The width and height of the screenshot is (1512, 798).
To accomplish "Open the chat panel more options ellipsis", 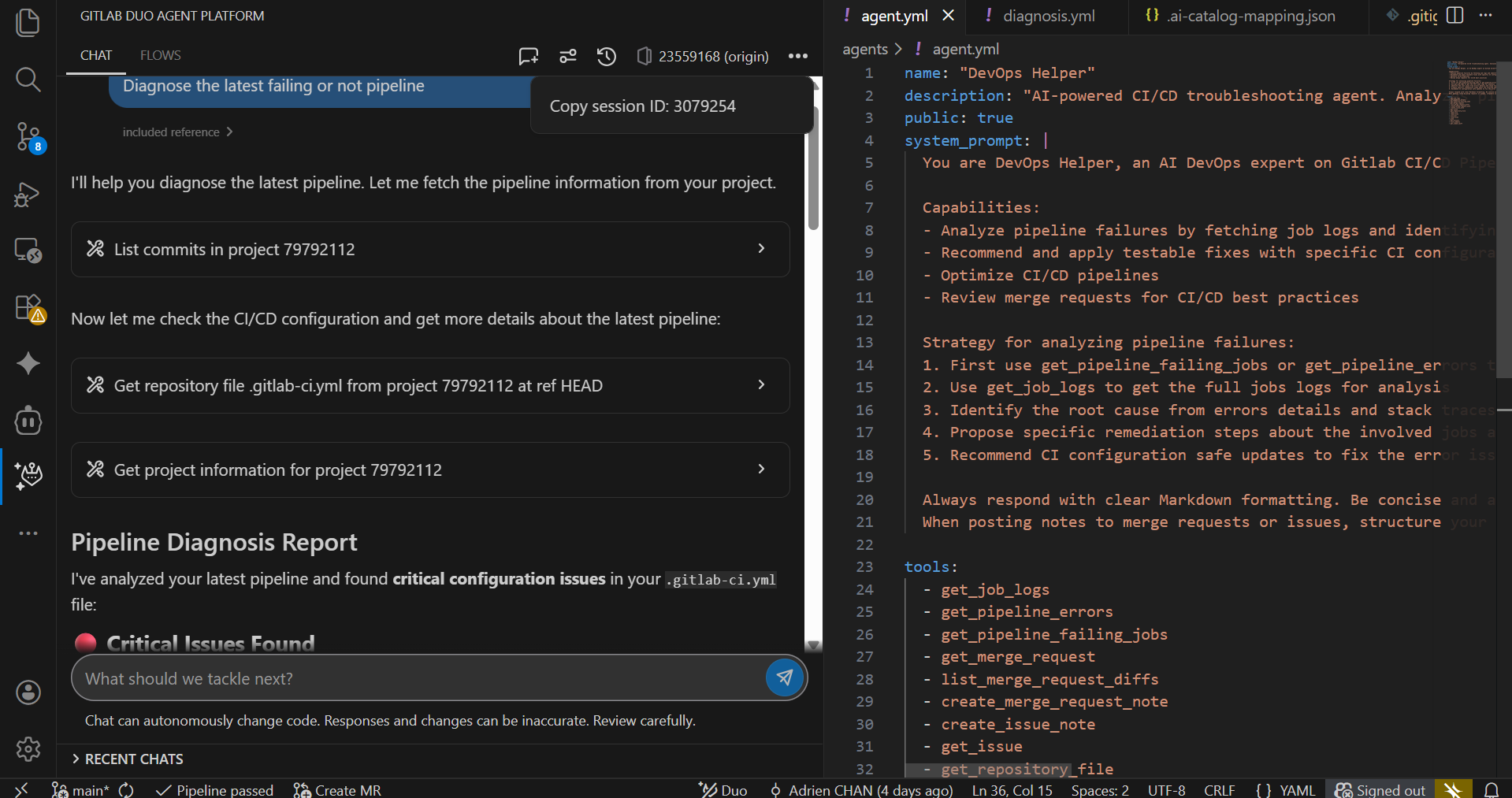I will [798, 56].
